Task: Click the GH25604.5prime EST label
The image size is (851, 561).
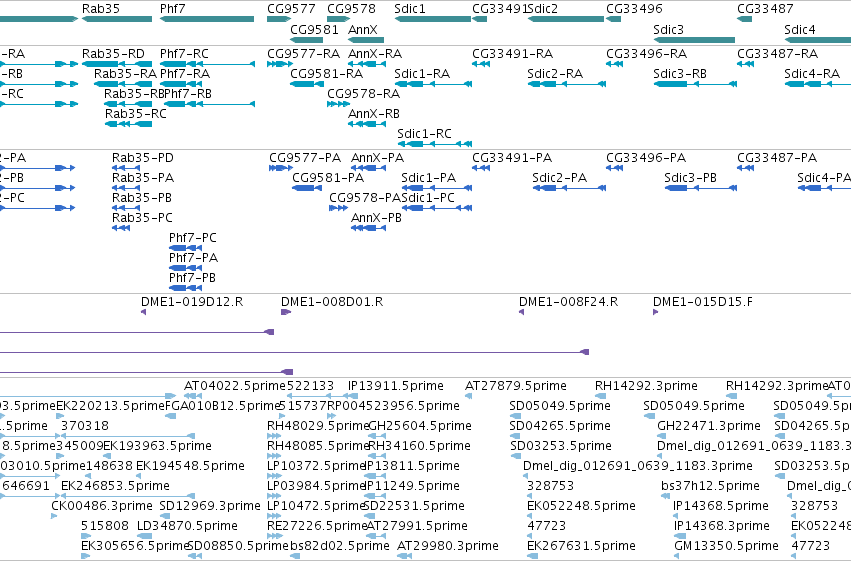Action: click(420, 426)
